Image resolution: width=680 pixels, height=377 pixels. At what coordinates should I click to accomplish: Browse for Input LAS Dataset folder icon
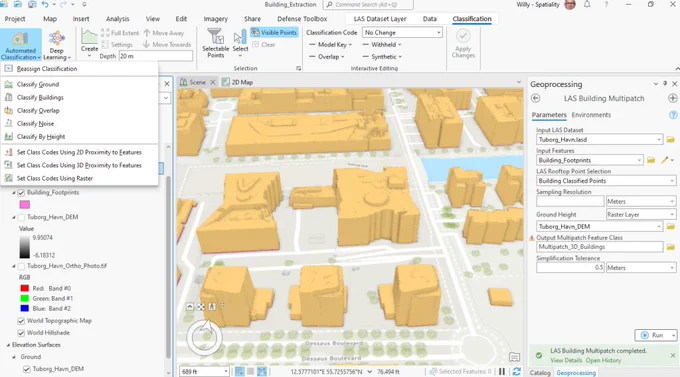click(x=670, y=140)
